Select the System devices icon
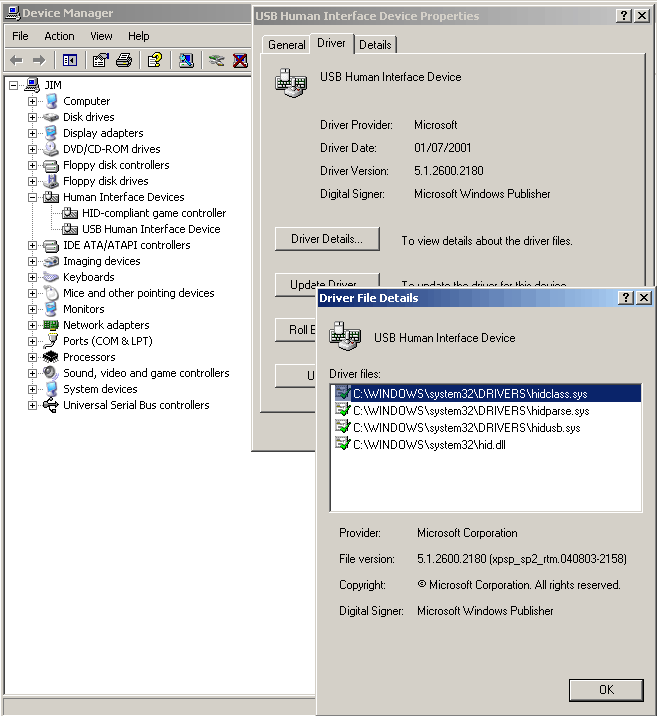The image size is (657, 716). click(52, 389)
